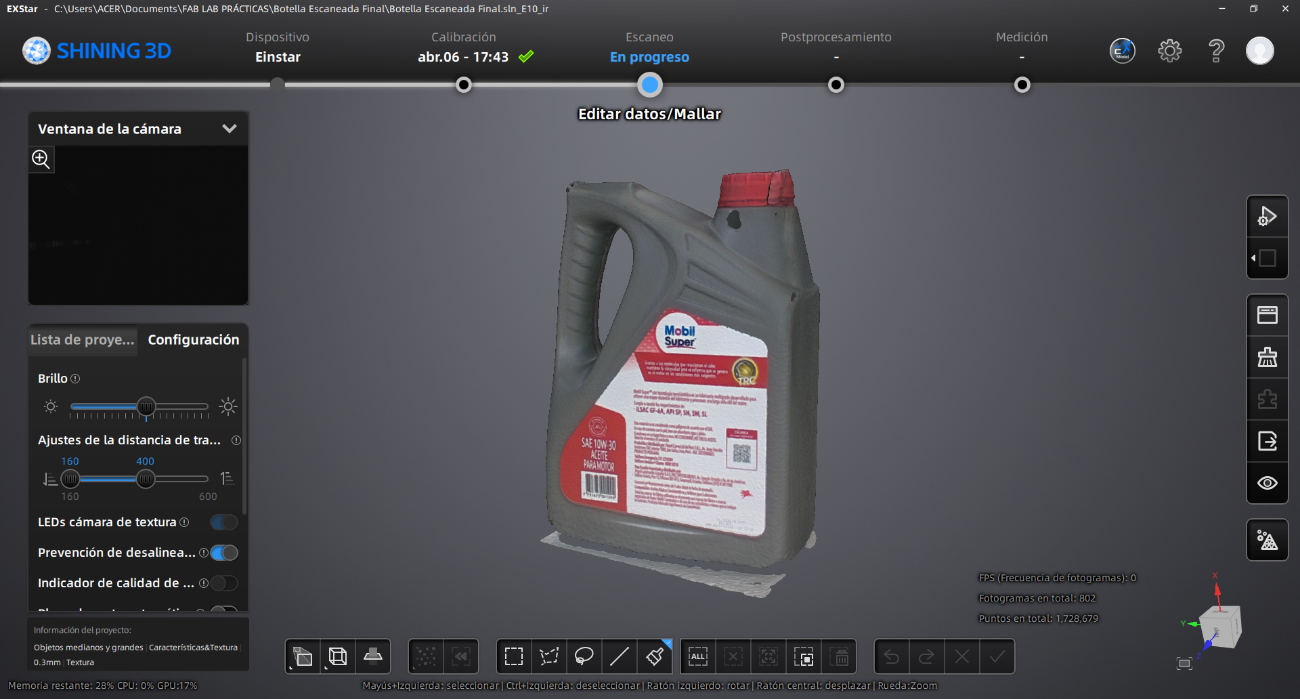The image size is (1300, 699).
Task: Click the cutting plane icon
Action: pos(373,657)
